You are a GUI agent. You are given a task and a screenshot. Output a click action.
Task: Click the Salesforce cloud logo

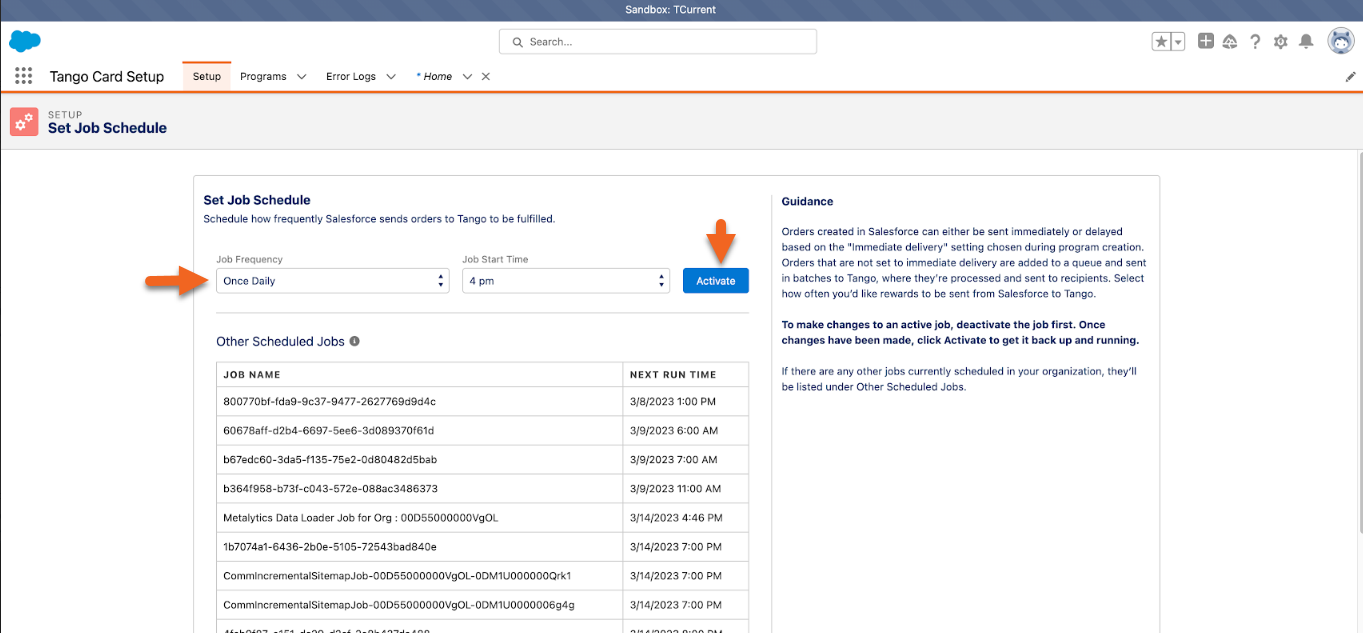click(x=24, y=41)
